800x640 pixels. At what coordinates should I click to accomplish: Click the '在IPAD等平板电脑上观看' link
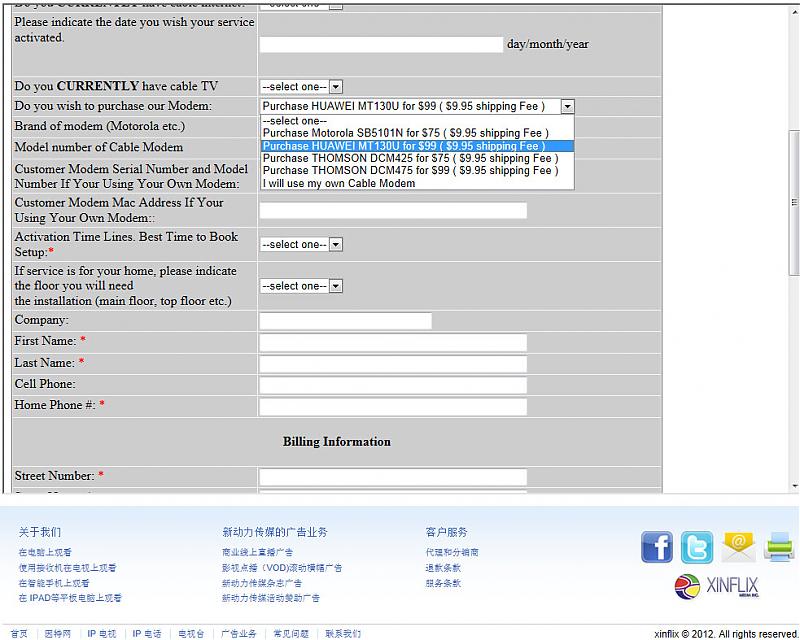click(x=70, y=598)
